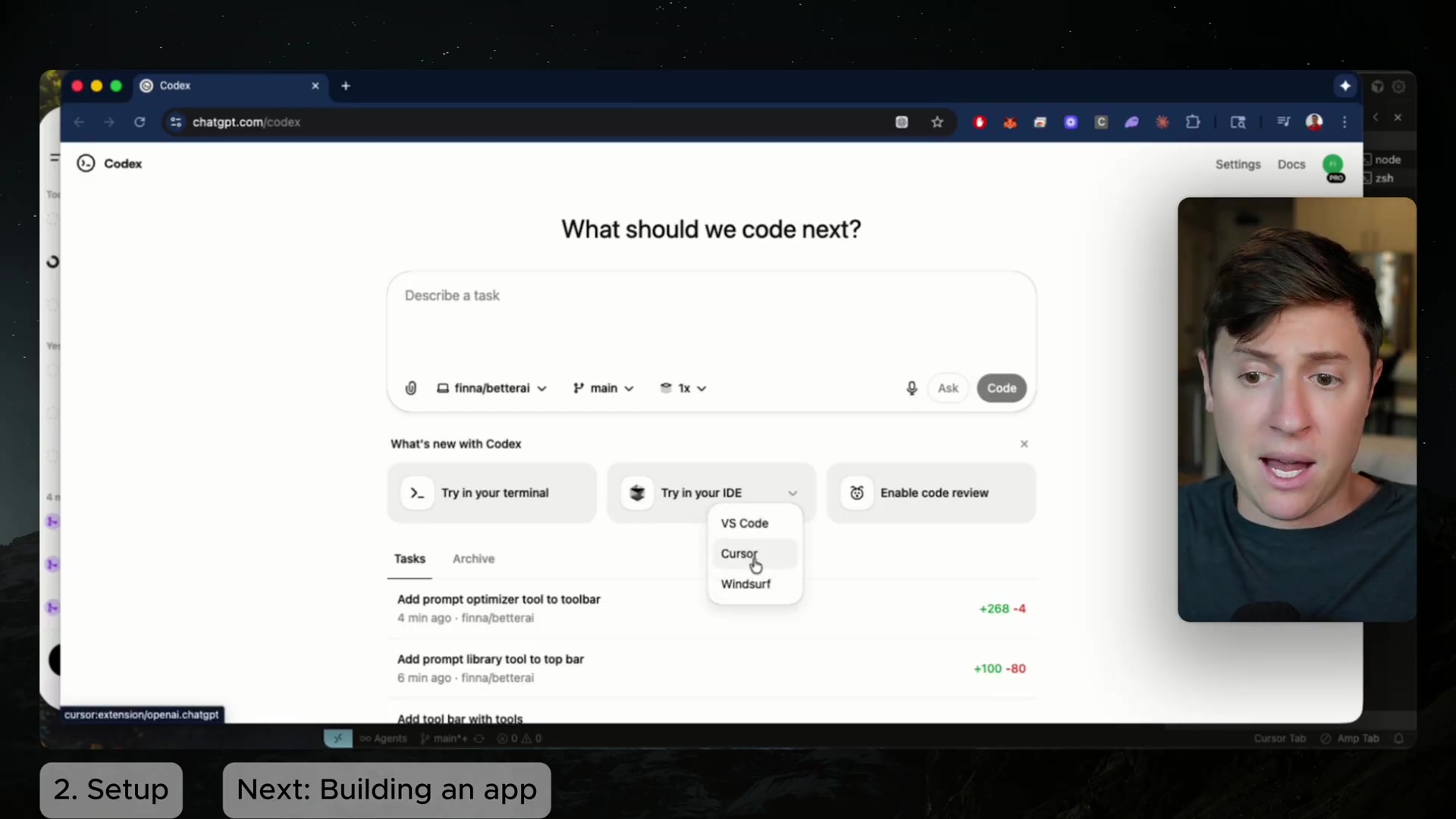Click the microphone dictation icon
This screenshot has height=819, width=1456.
click(x=912, y=388)
